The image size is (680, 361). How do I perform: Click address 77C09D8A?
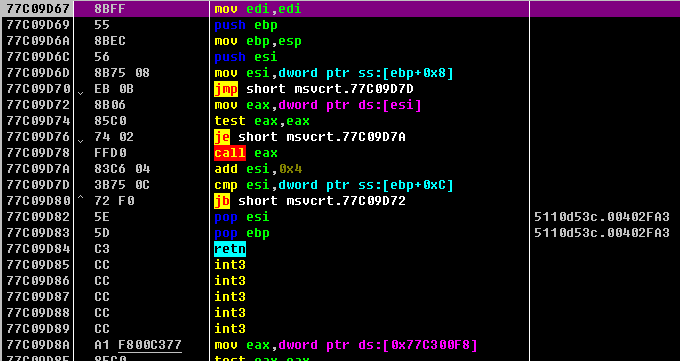click(38, 346)
